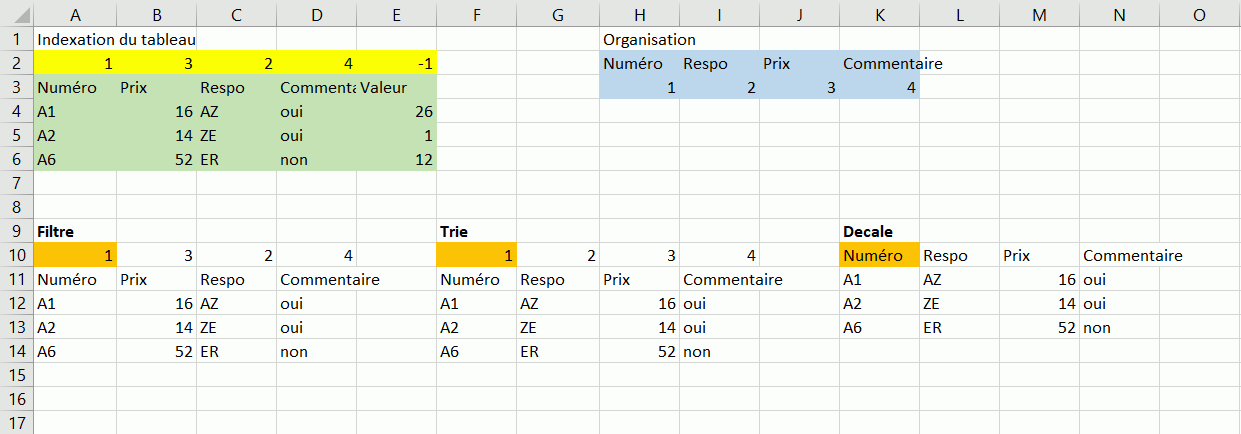Screen dimensions: 1241x434
Task: Select row 7 by its row header
Action: click(x=16, y=183)
